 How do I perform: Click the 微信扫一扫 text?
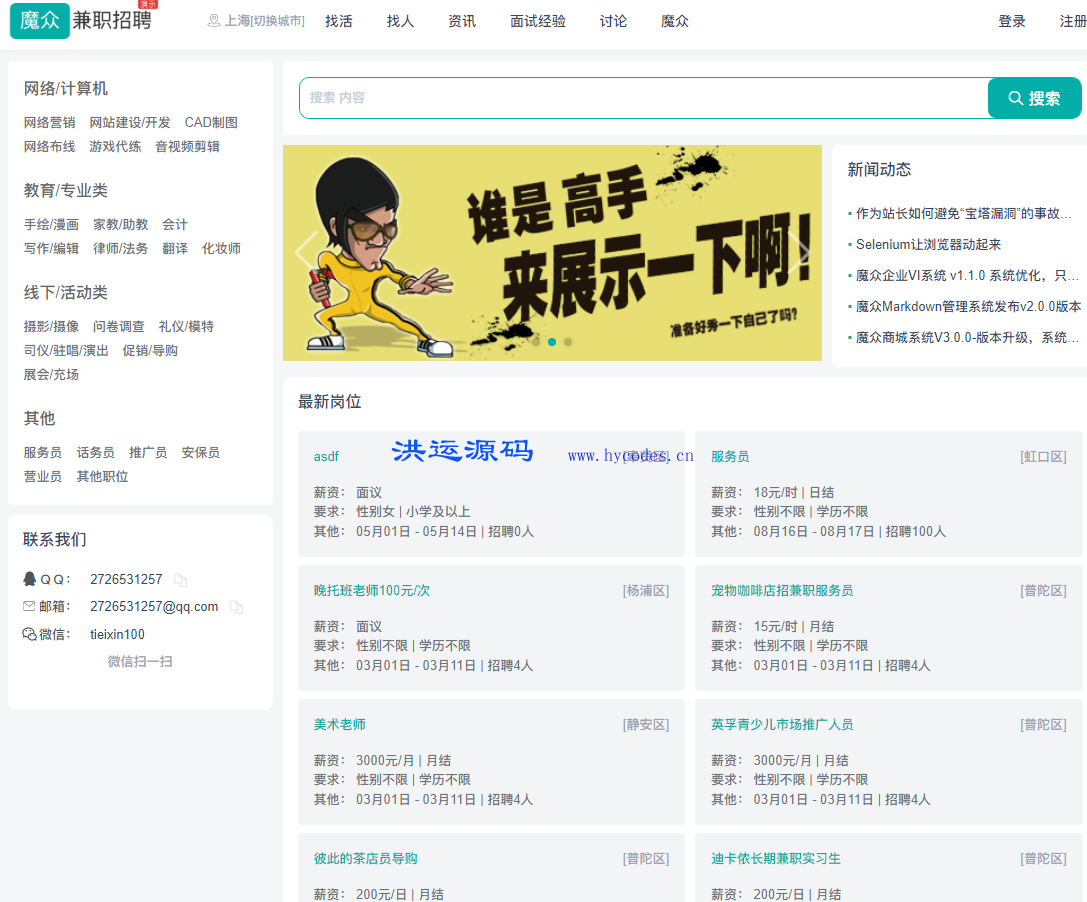click(x=140, y=661)
